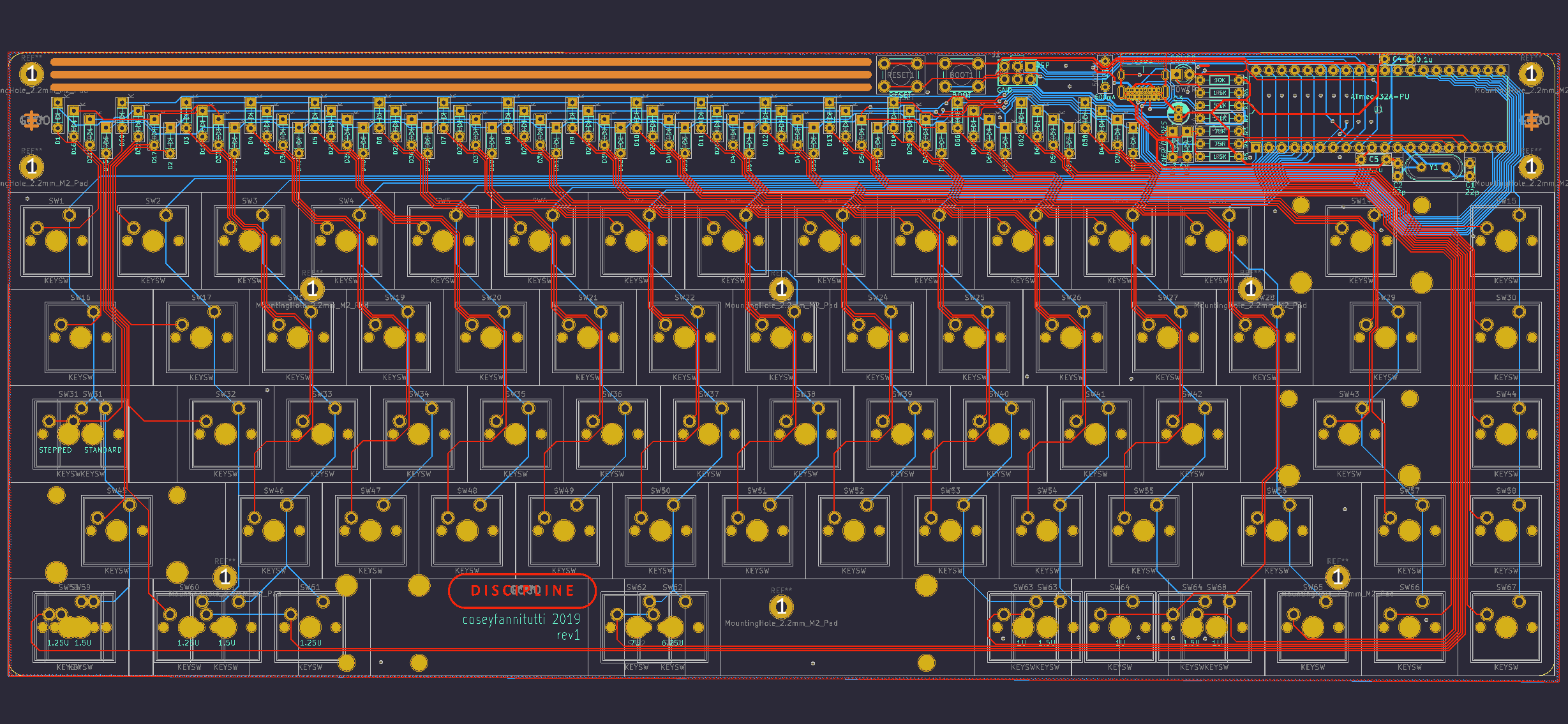Click the RESET1 tactile switch footprint
1568x724 pixels.
click(900, 75)
